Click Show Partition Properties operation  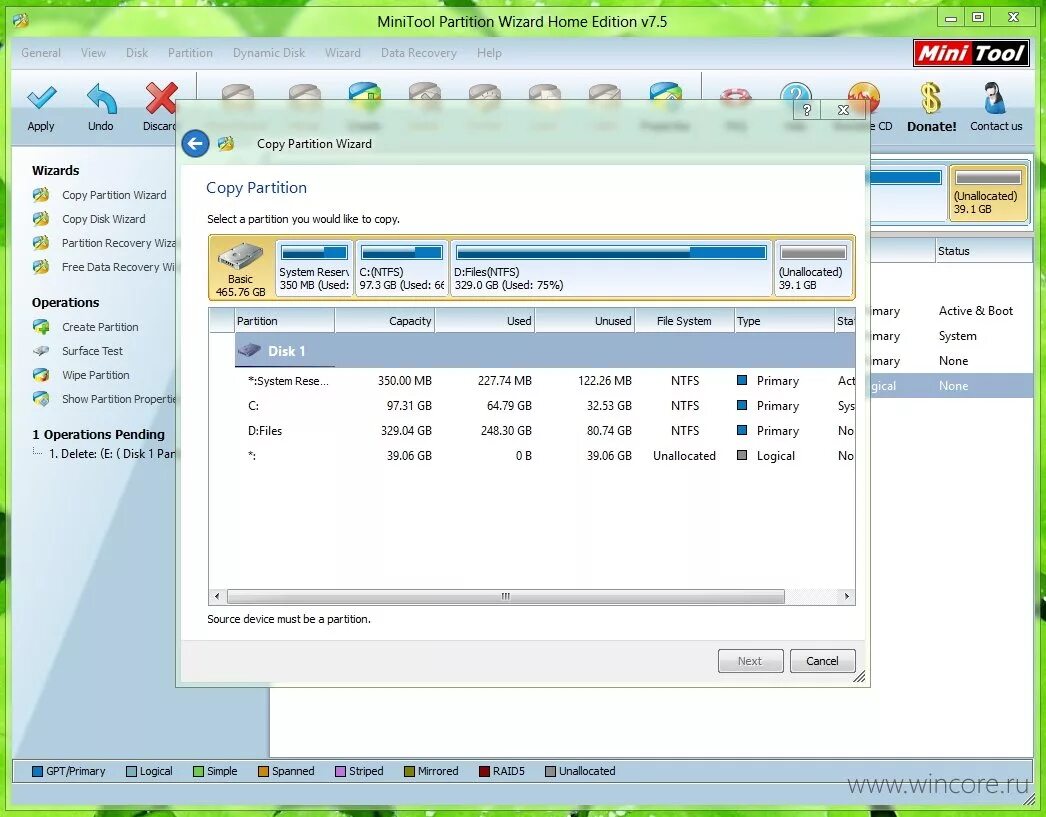click(x=119, y=399)
